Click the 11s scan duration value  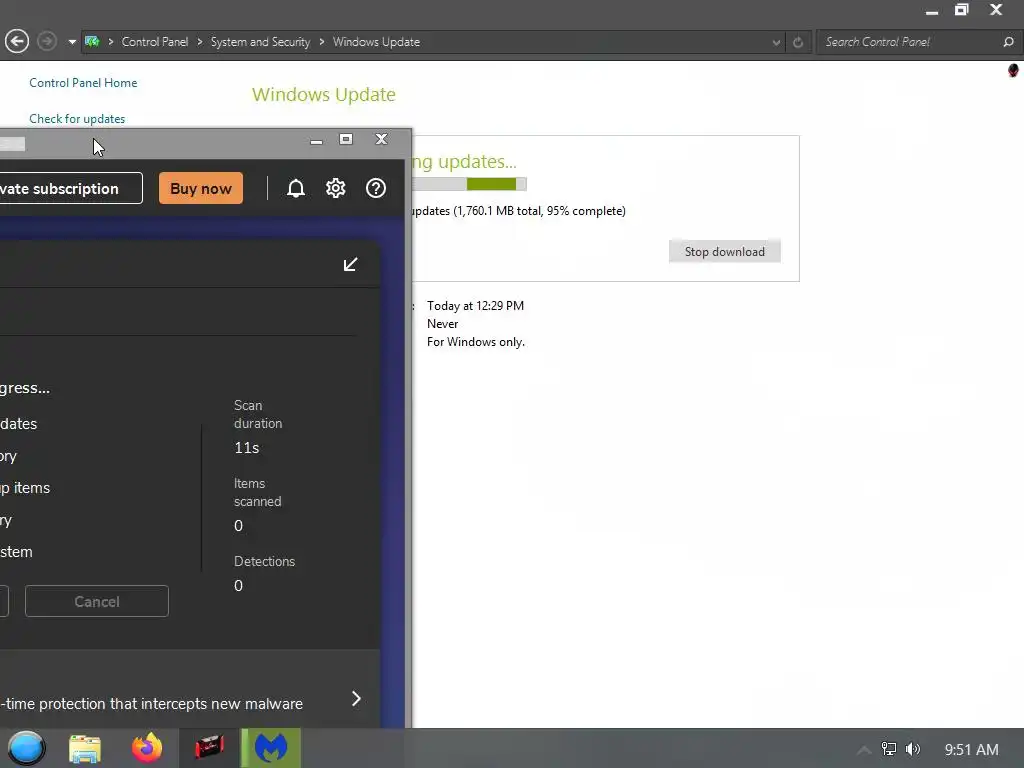[x=247, y=447]
